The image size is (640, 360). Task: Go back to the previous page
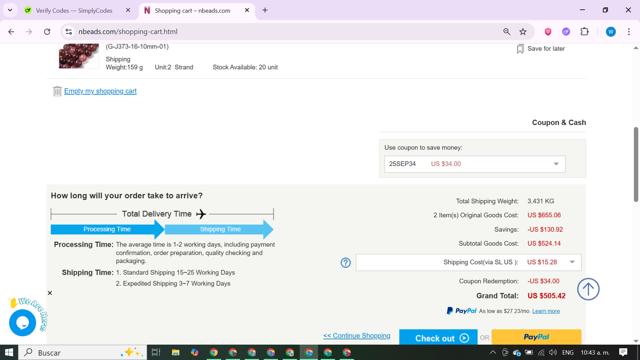click(x=11, y=31)
